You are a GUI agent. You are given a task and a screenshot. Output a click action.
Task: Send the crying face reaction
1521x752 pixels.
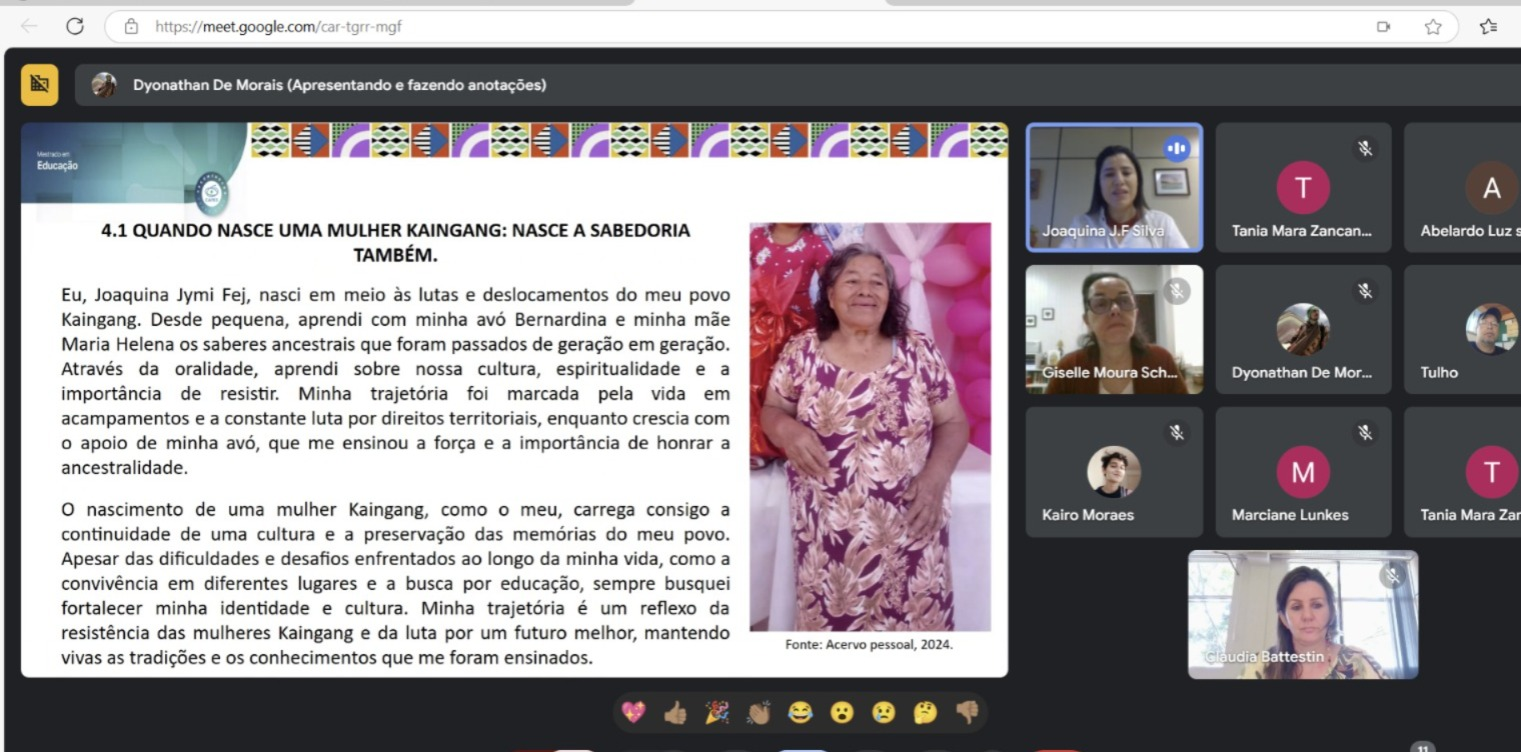tap(883, 712)
